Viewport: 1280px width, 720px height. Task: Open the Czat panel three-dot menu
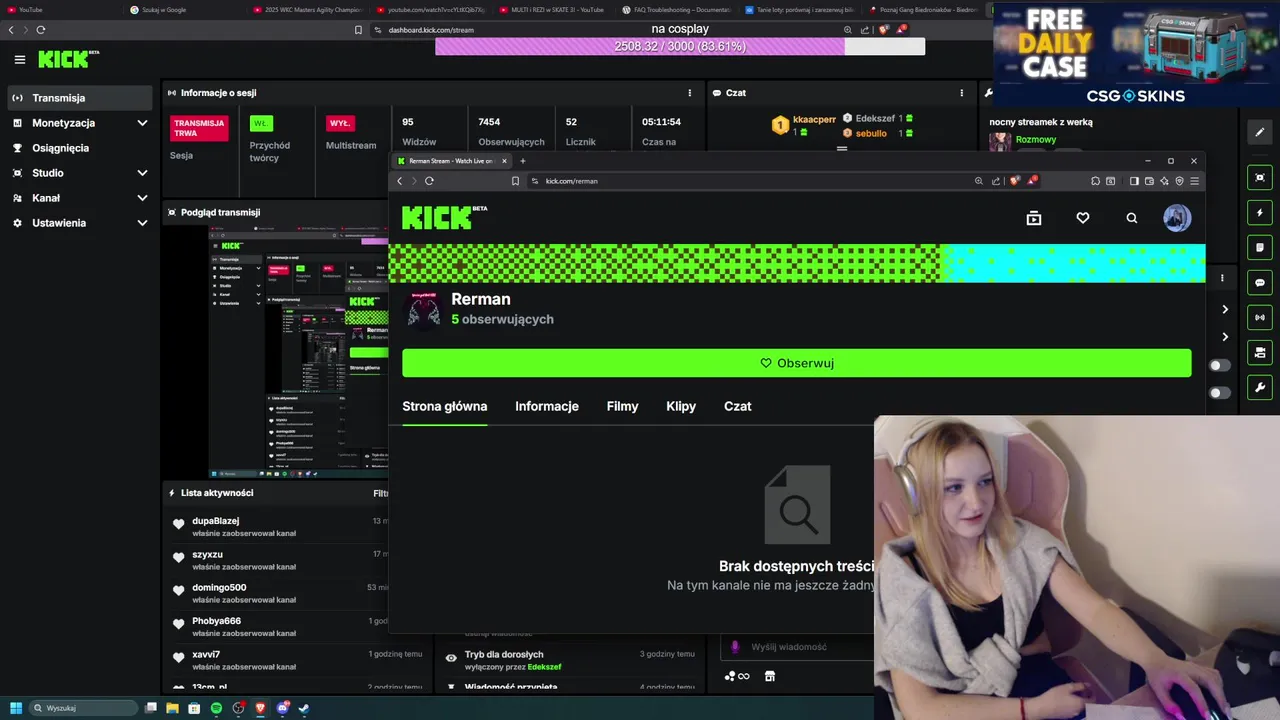coord(962,93)
